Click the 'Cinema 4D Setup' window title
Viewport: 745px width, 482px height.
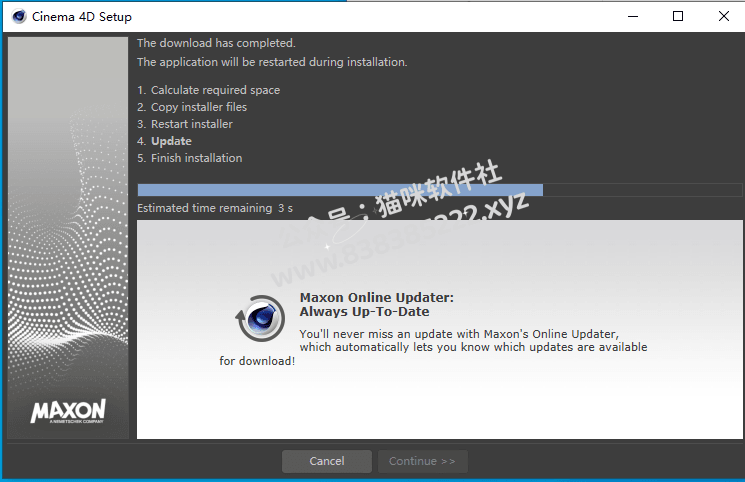[82, 17]
